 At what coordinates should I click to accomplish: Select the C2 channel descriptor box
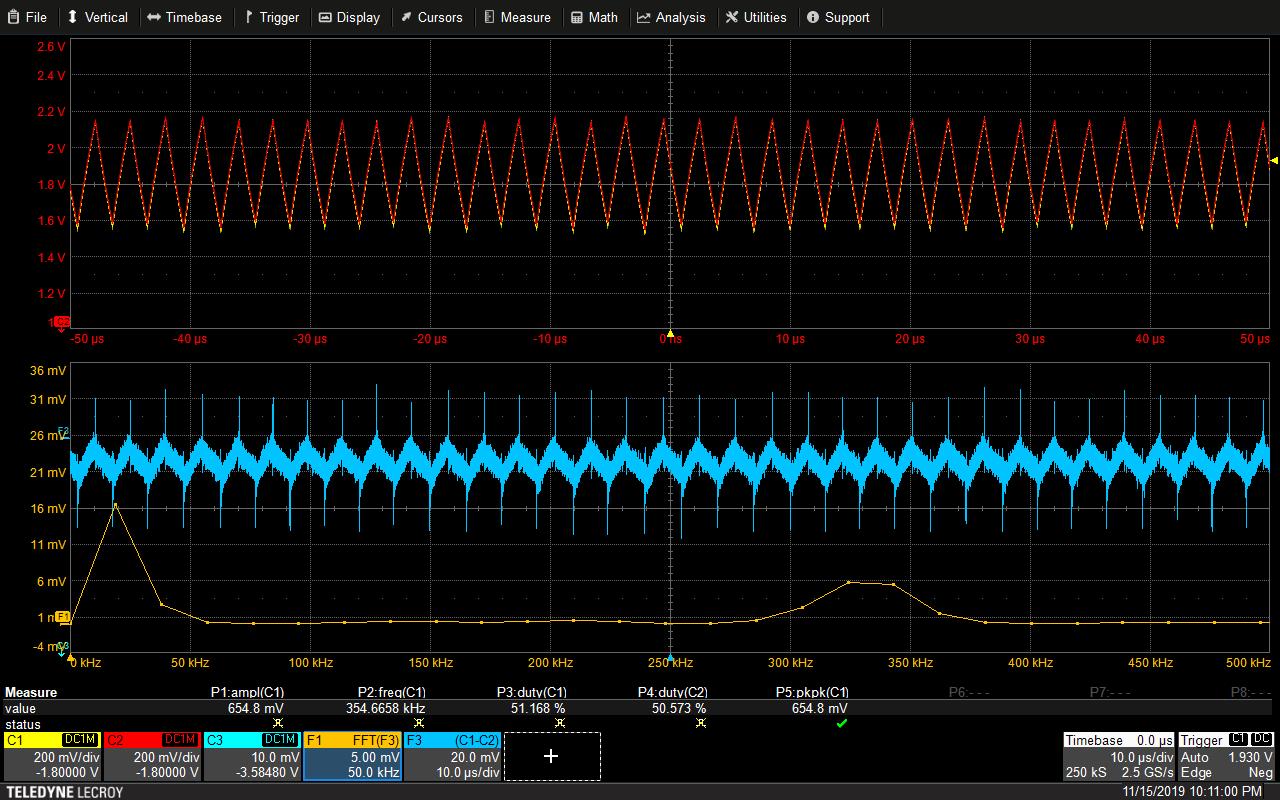click(x=152, y=756)
